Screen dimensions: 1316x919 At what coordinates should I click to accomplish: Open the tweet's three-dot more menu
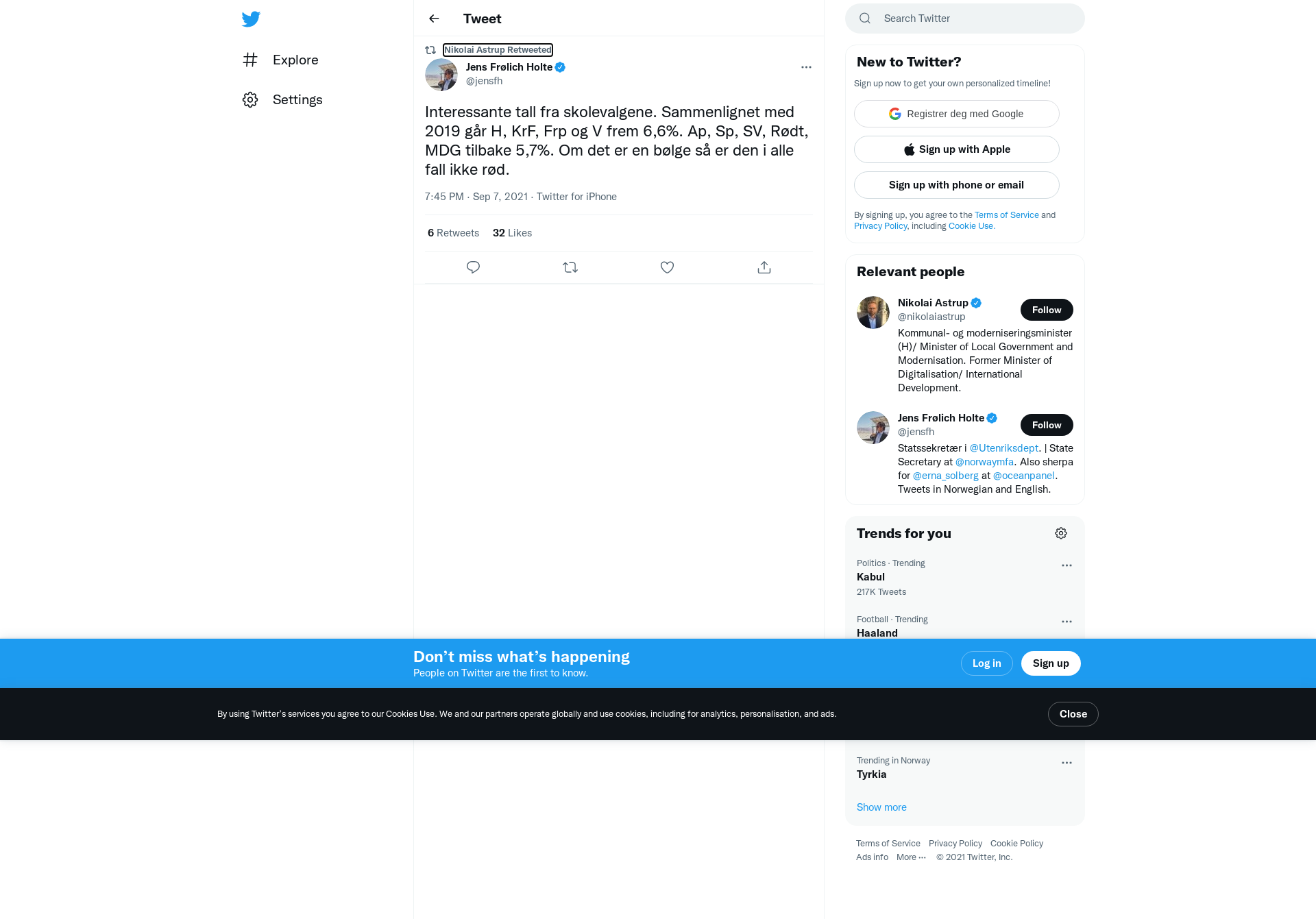pyautogui.click(x=806, y=67)
